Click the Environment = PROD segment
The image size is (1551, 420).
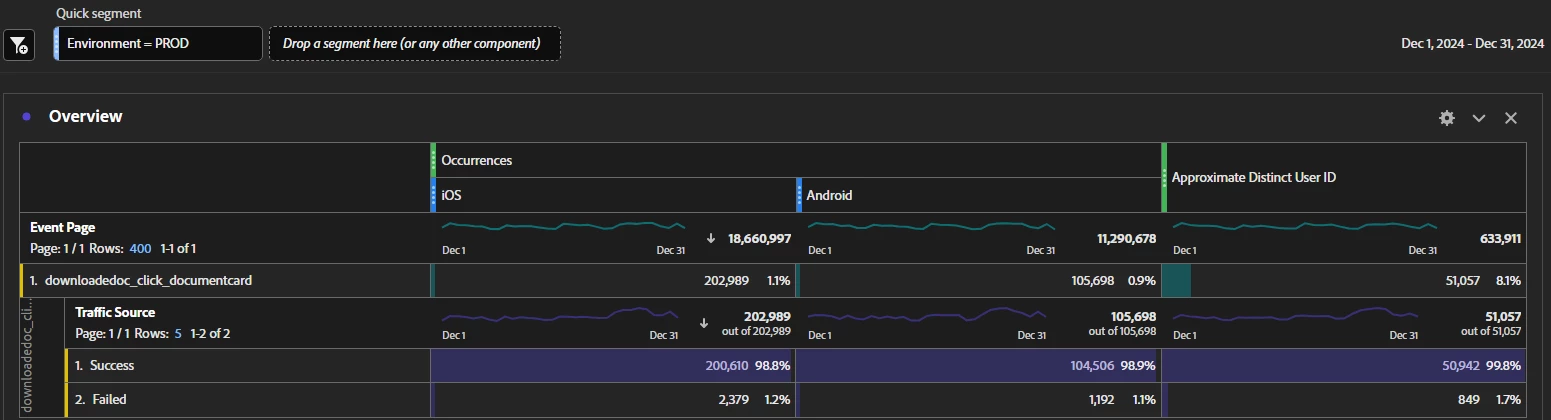coord(159,44)
